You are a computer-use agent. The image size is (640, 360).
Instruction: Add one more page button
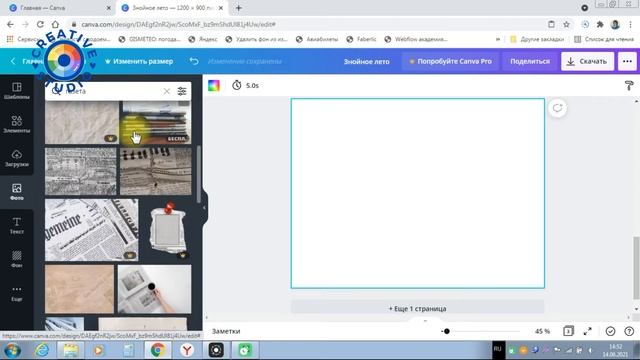(418, 309)
